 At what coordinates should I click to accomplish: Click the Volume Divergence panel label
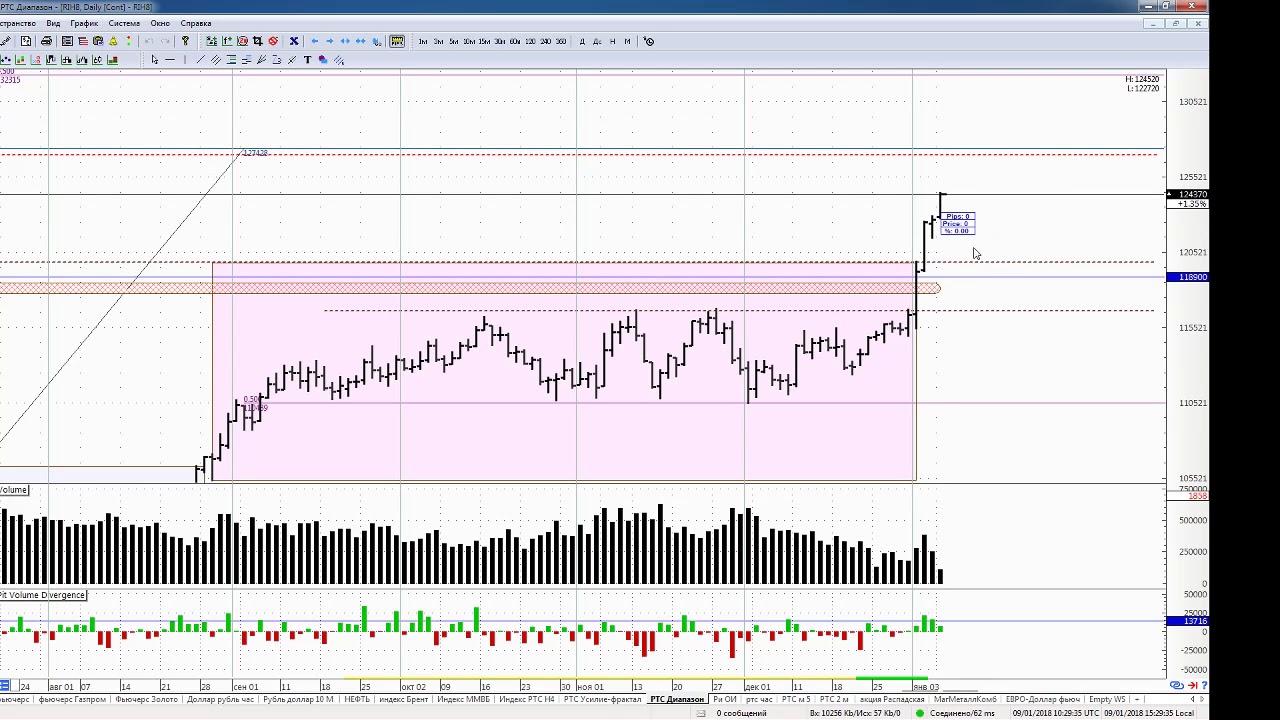pos(43,595)
